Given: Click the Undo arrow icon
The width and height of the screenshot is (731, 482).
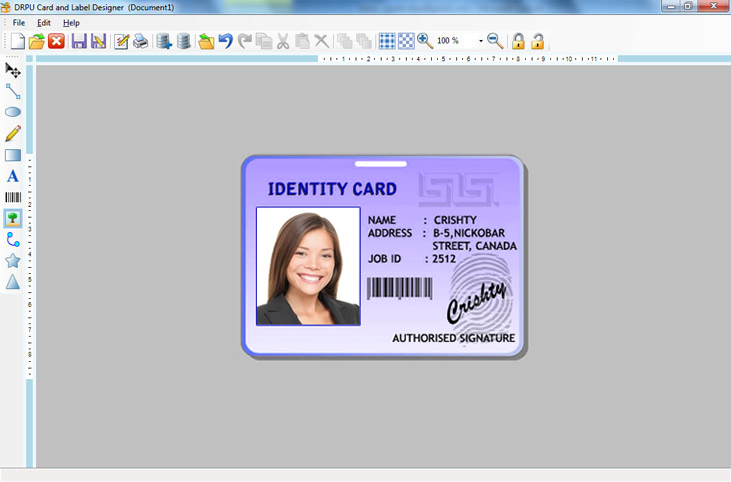Looking at the screenshot, I should 226,41.
